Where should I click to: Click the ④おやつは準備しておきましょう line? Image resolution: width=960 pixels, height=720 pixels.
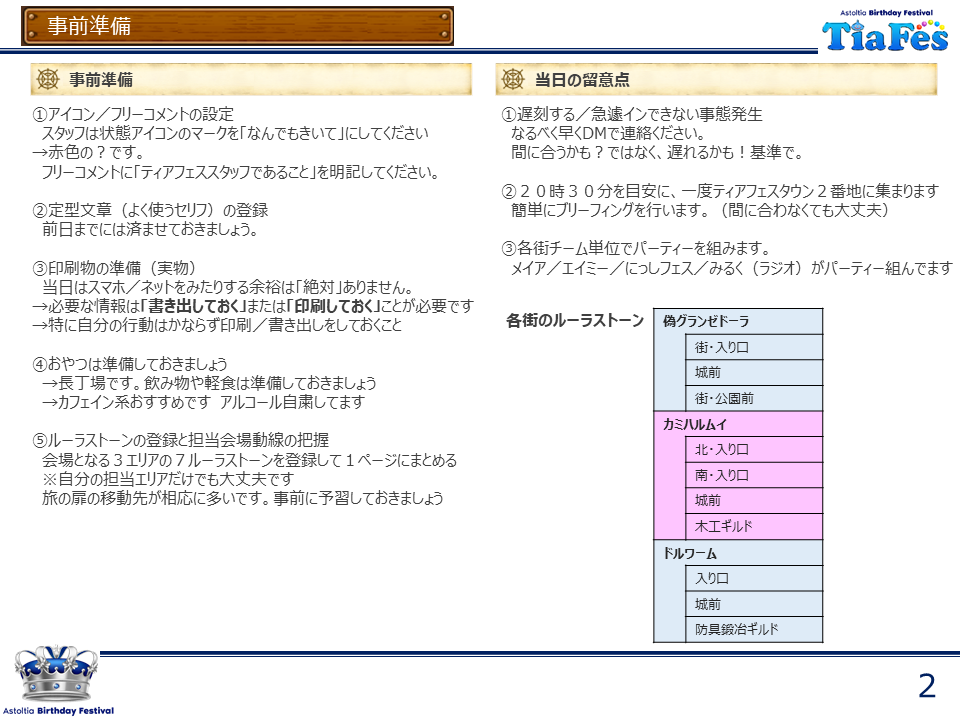tap(130, 364)
